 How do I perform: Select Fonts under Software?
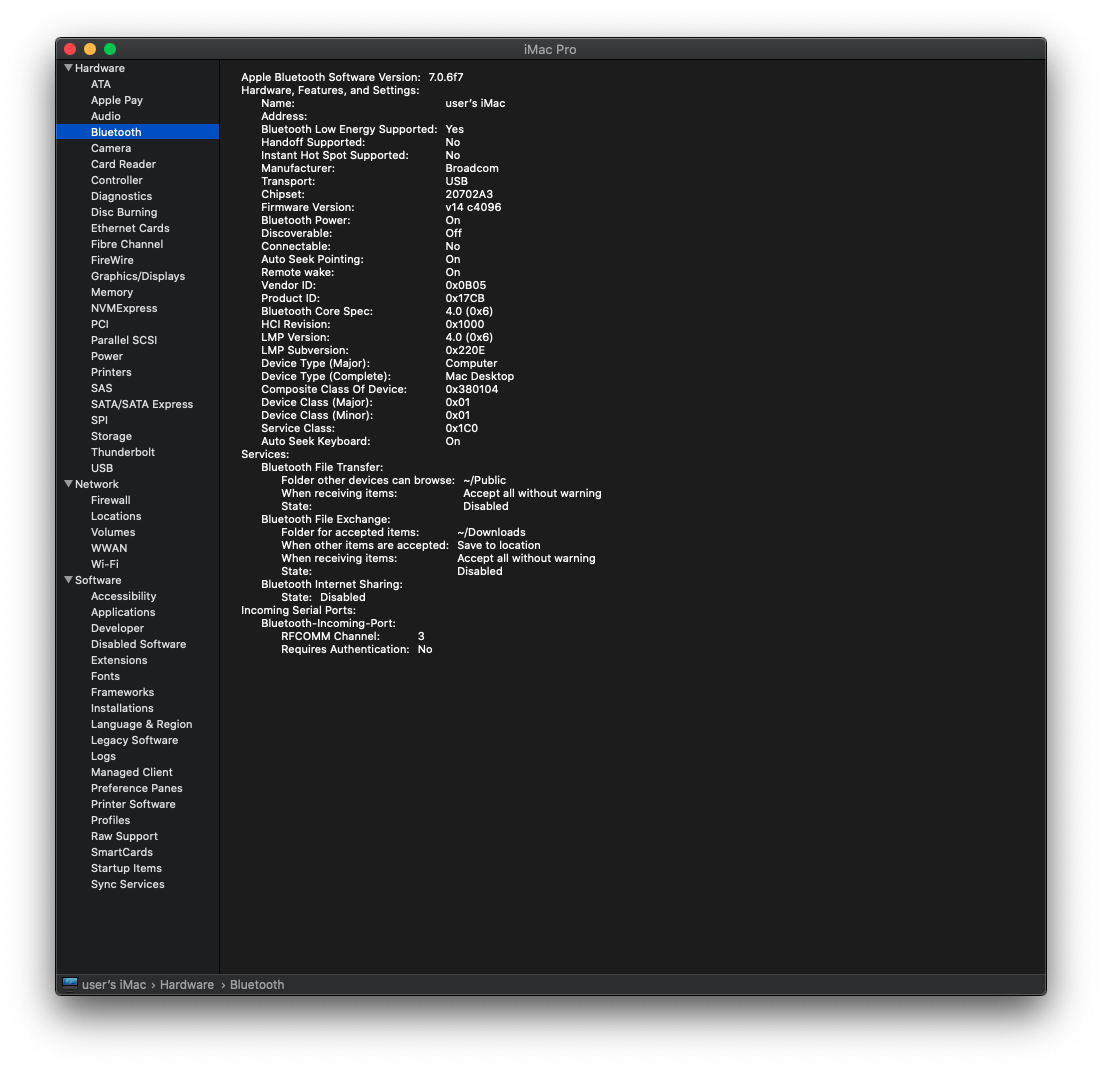[105, 676]
